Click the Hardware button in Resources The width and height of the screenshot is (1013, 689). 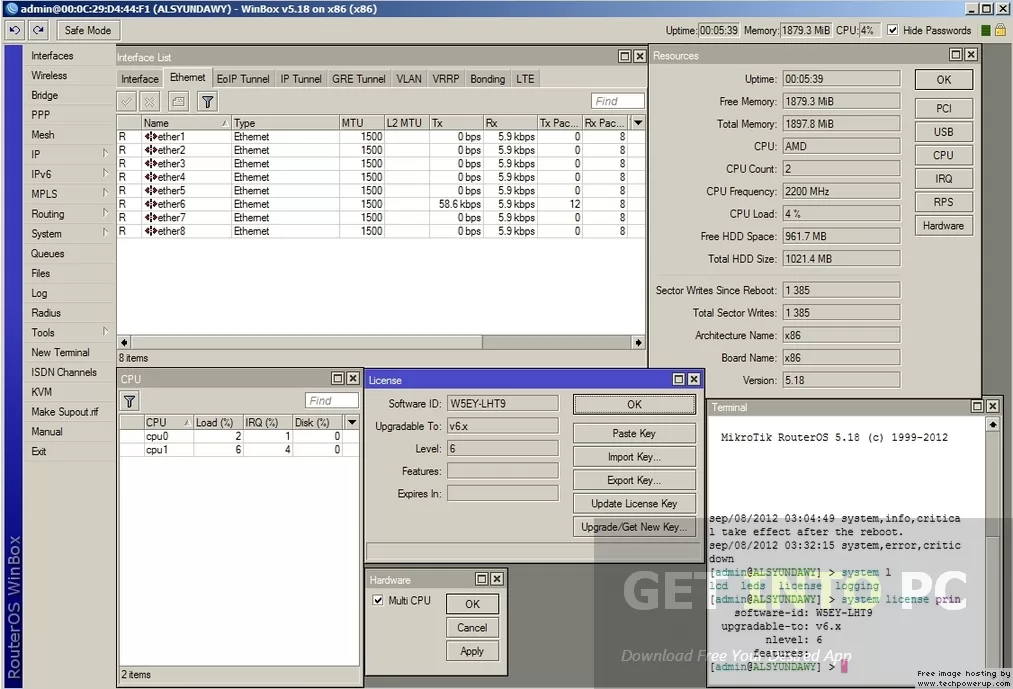tap(944, 226)
